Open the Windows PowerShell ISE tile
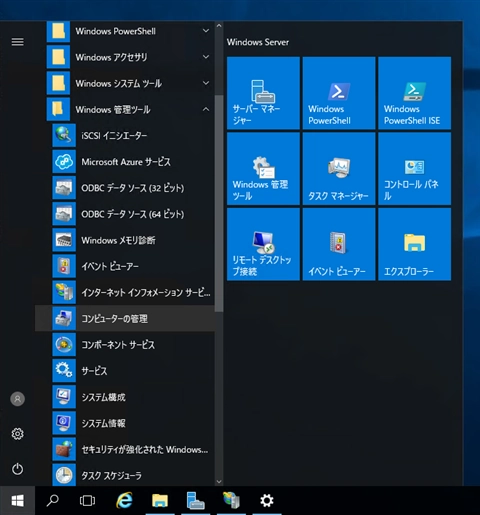The image size is (480, 515). pyautogui.click(x=415, y=93)
